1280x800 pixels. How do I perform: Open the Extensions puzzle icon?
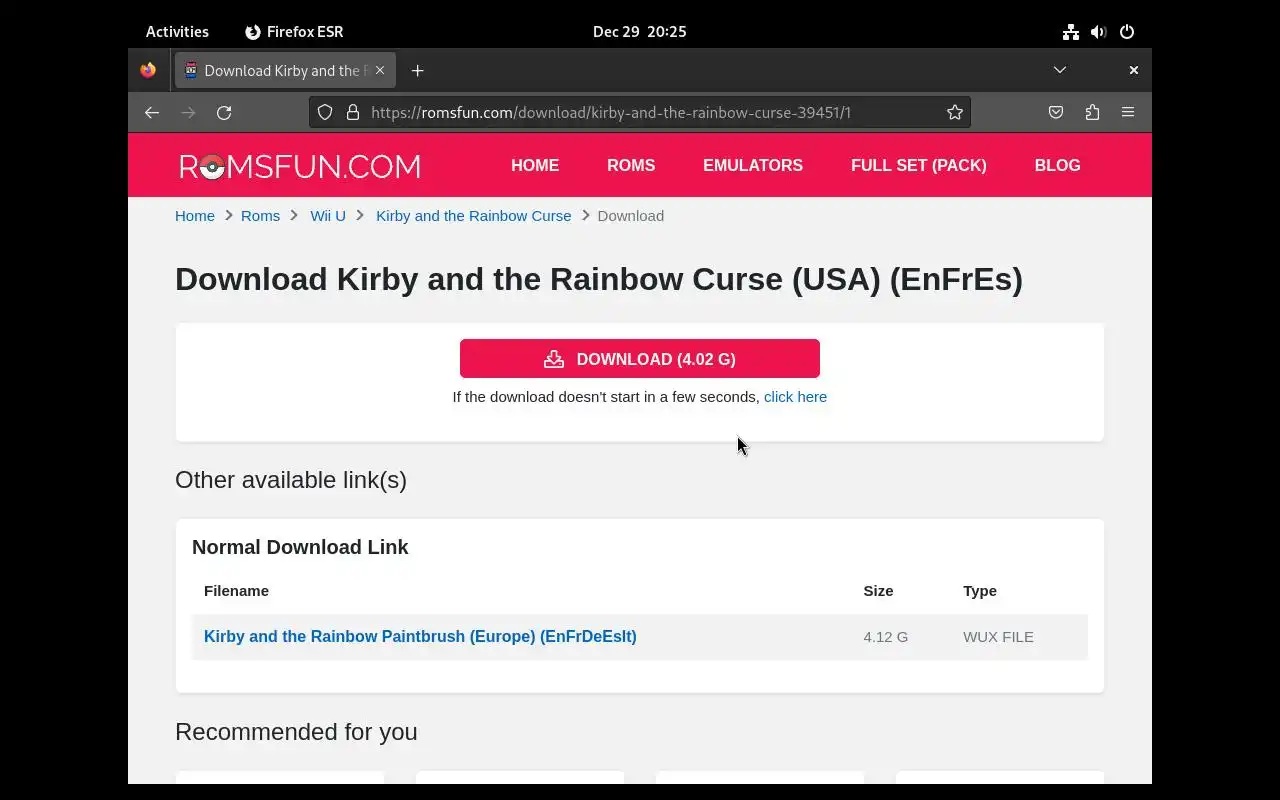(x=1092, y=112)
